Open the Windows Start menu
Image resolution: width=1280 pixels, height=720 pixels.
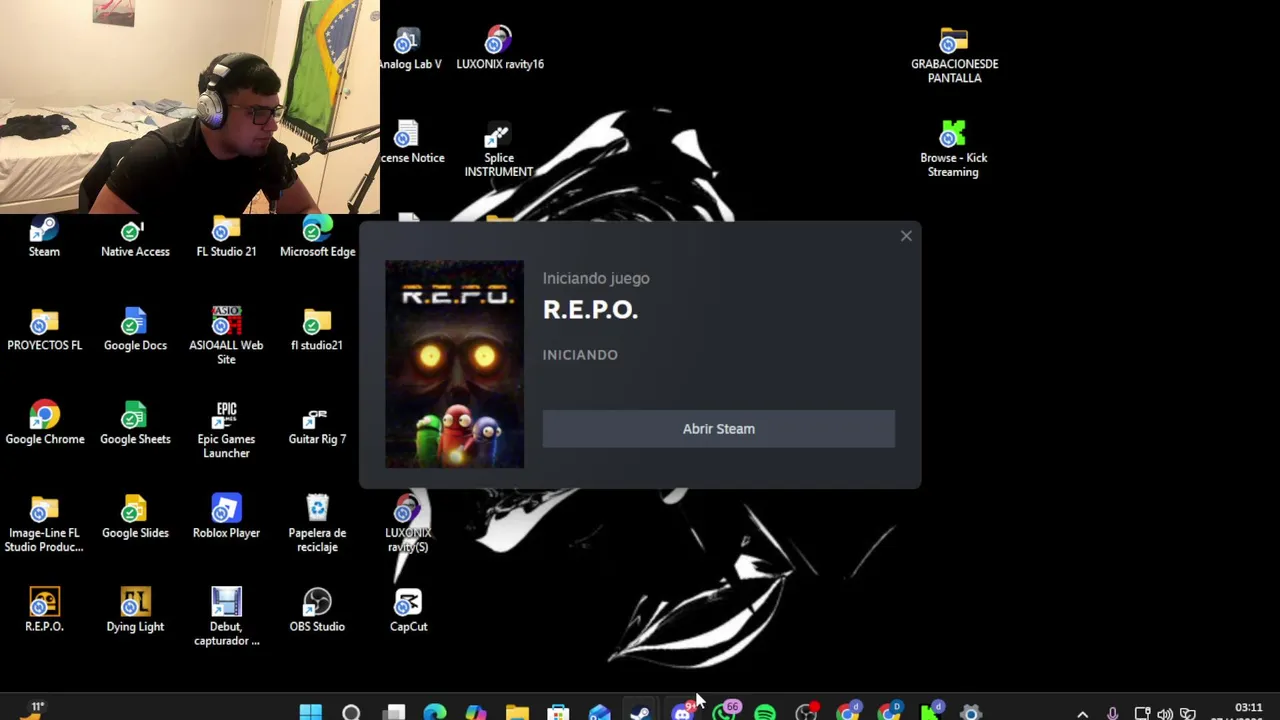pos(310,713)
